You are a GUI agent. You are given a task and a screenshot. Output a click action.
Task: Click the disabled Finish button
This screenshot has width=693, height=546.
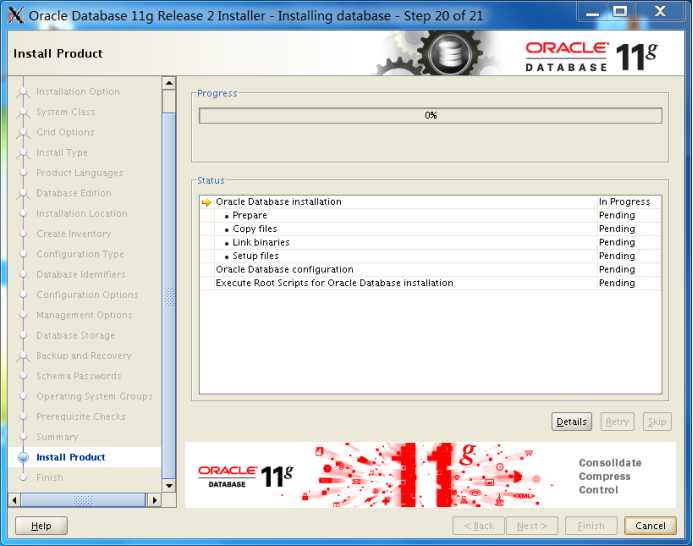pyautogui.click(x=591, y=525)
